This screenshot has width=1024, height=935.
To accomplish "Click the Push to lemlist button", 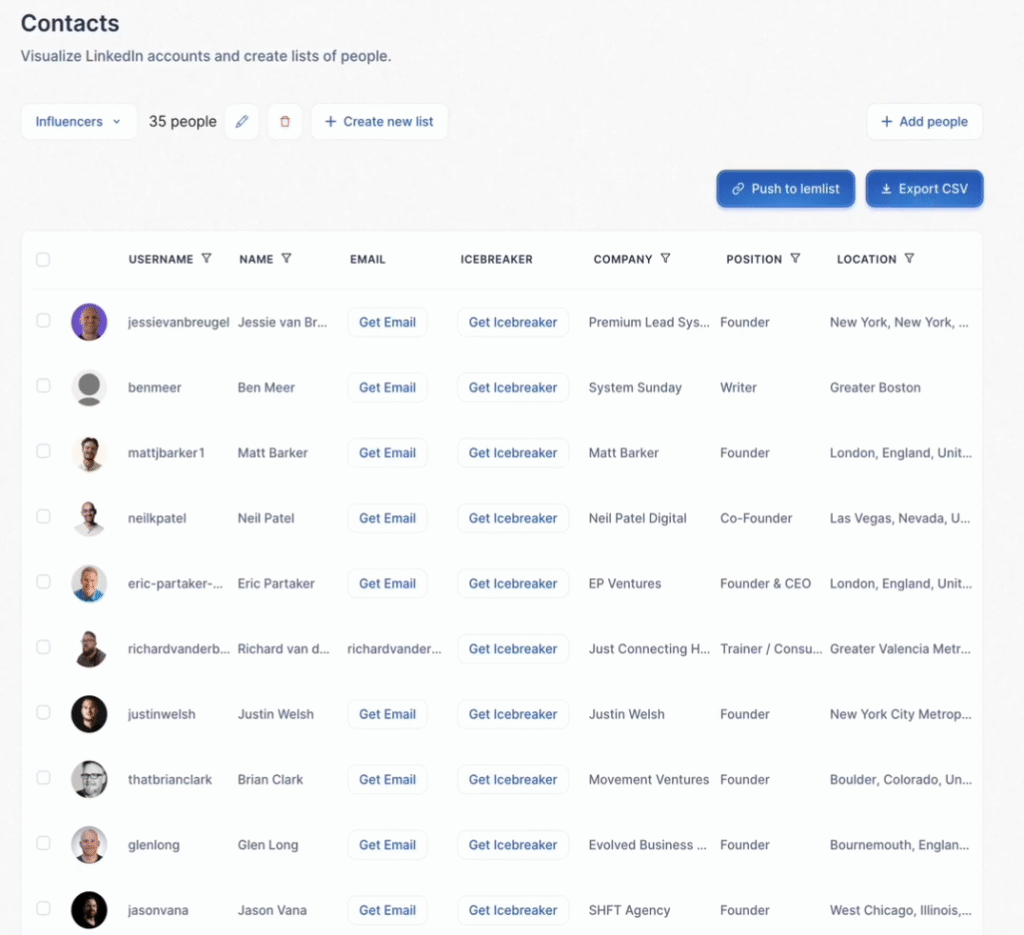I will (x=786, y=189).
